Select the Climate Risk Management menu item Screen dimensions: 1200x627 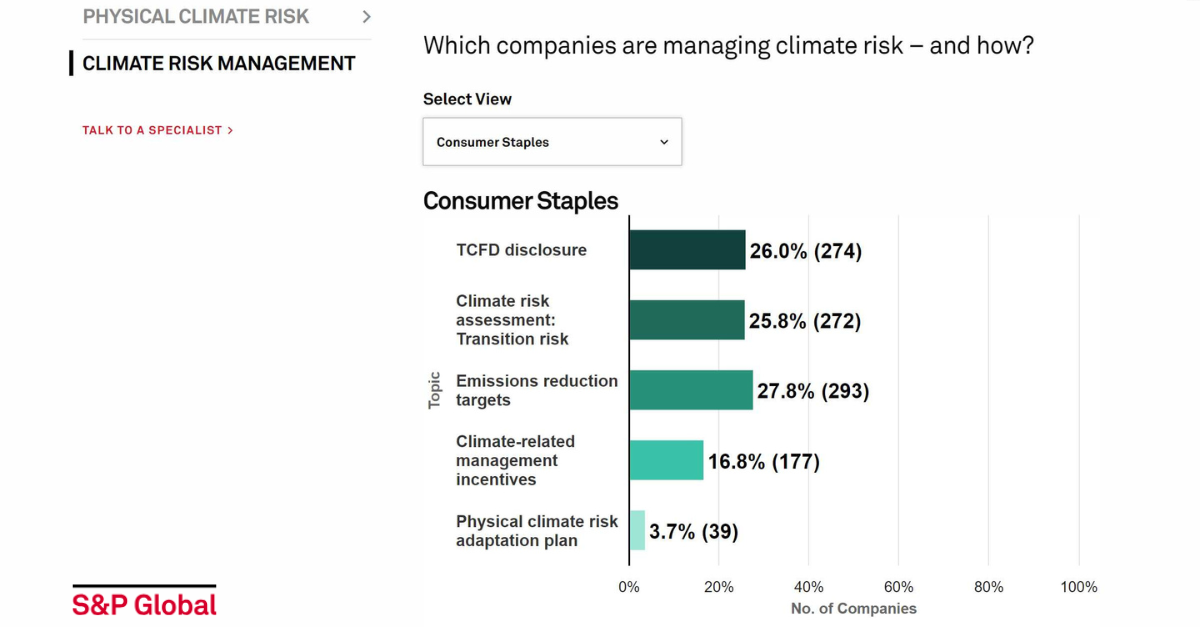click(219, 64)
